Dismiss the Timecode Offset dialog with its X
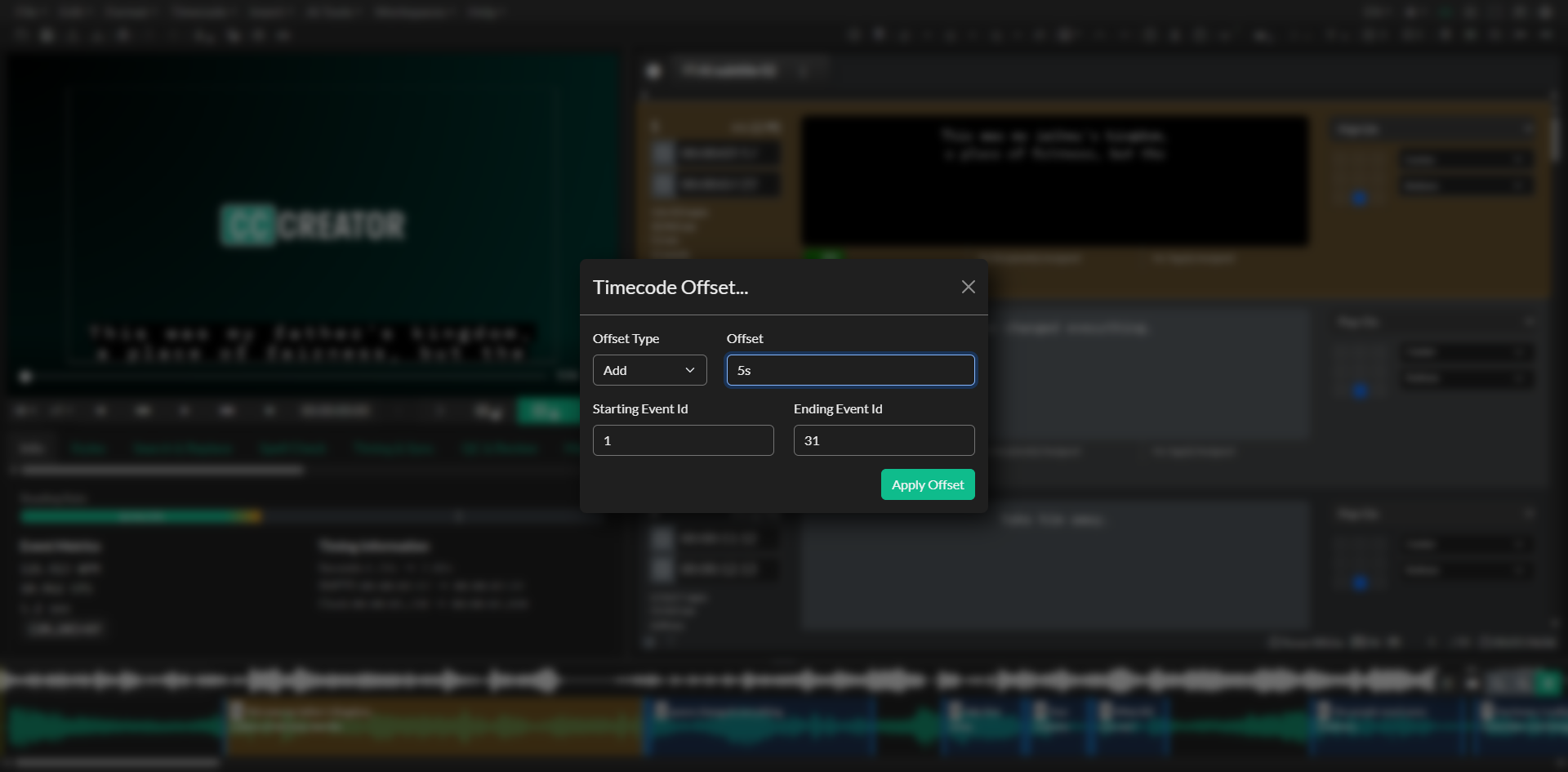The image size is (1568, 772). click(968, 287)
